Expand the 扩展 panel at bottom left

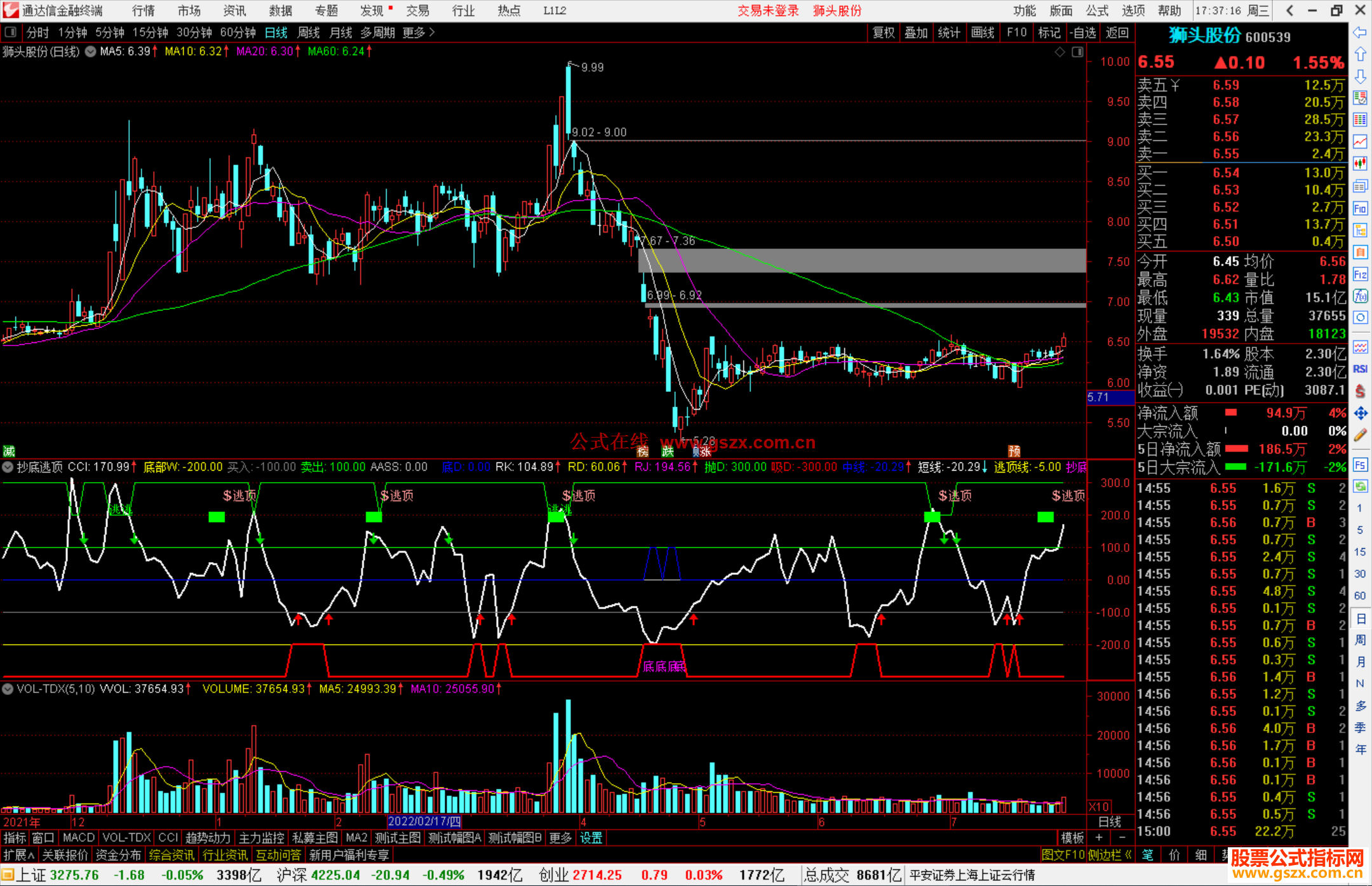pyautogui.click(x=18, y=855)
